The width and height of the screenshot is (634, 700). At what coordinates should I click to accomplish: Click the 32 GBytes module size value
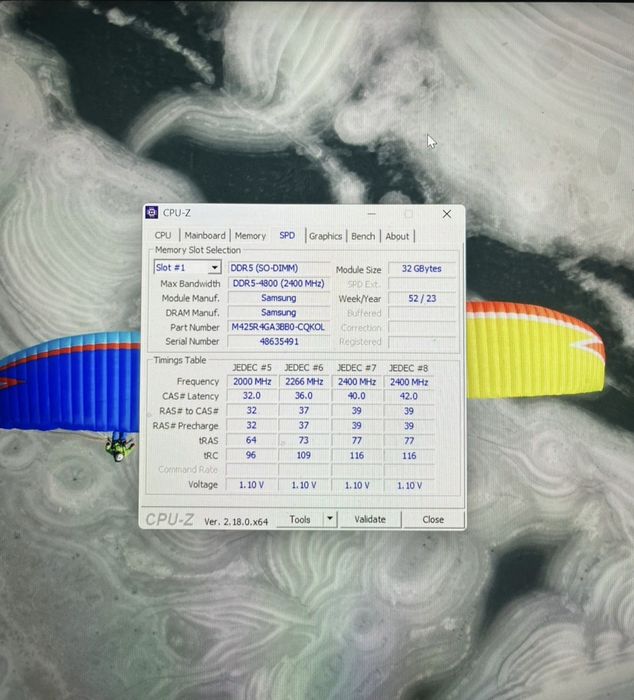coord(422,269)
